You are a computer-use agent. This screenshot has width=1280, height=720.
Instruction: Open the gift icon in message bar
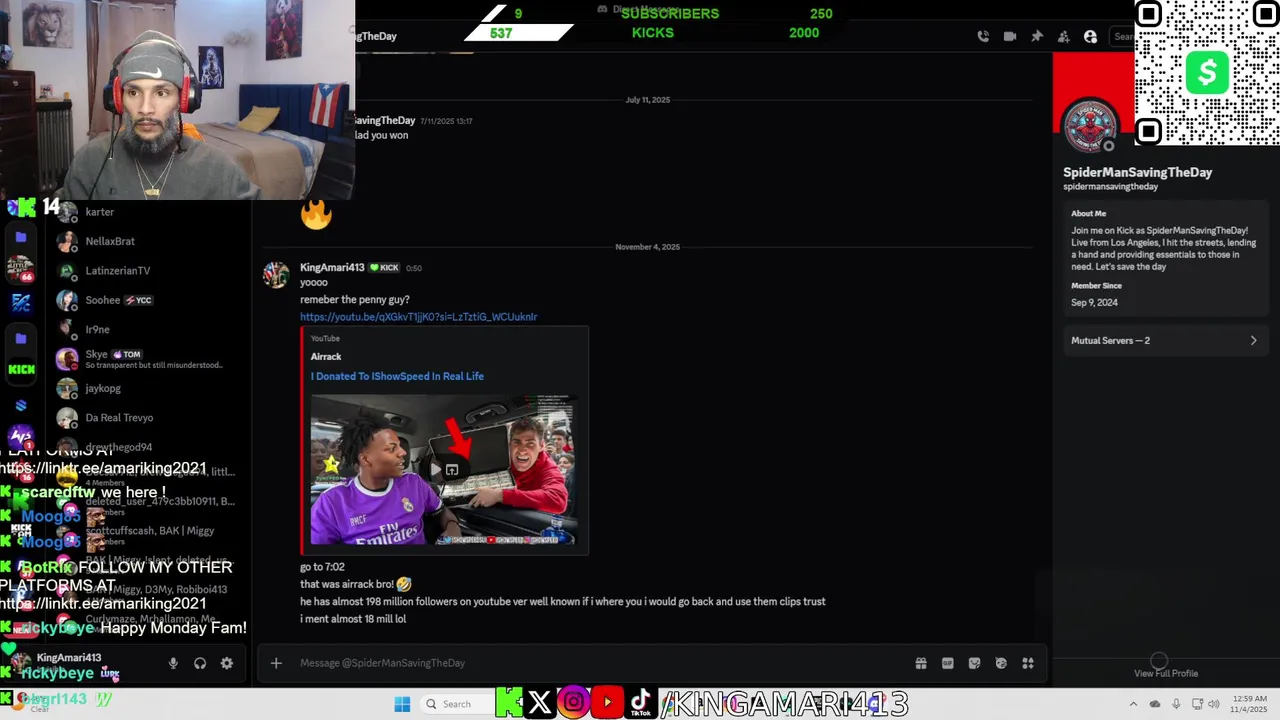(921, 663)
